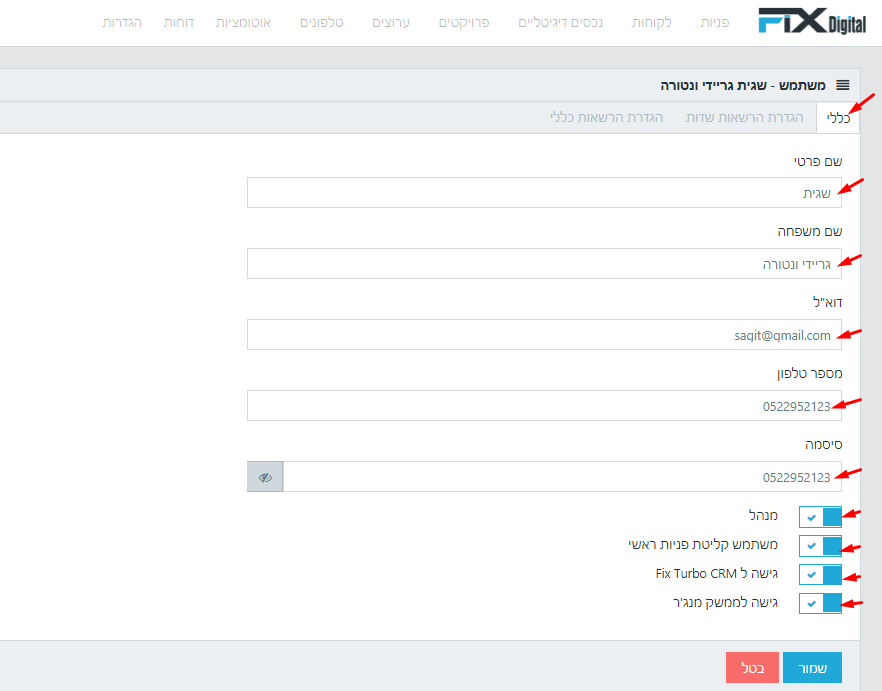Viewport: 882px width, 691px height.
Task: Toggle the מנהל switch
Action: (x=820, y=517)
